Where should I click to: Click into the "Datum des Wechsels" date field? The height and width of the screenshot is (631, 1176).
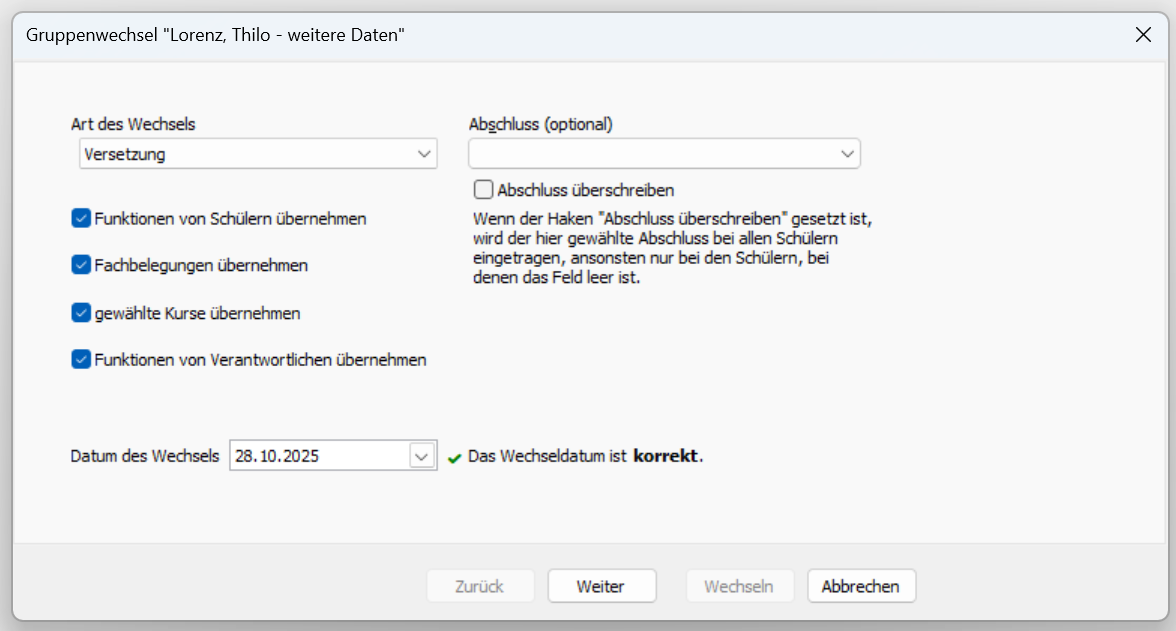pos(318,456)
